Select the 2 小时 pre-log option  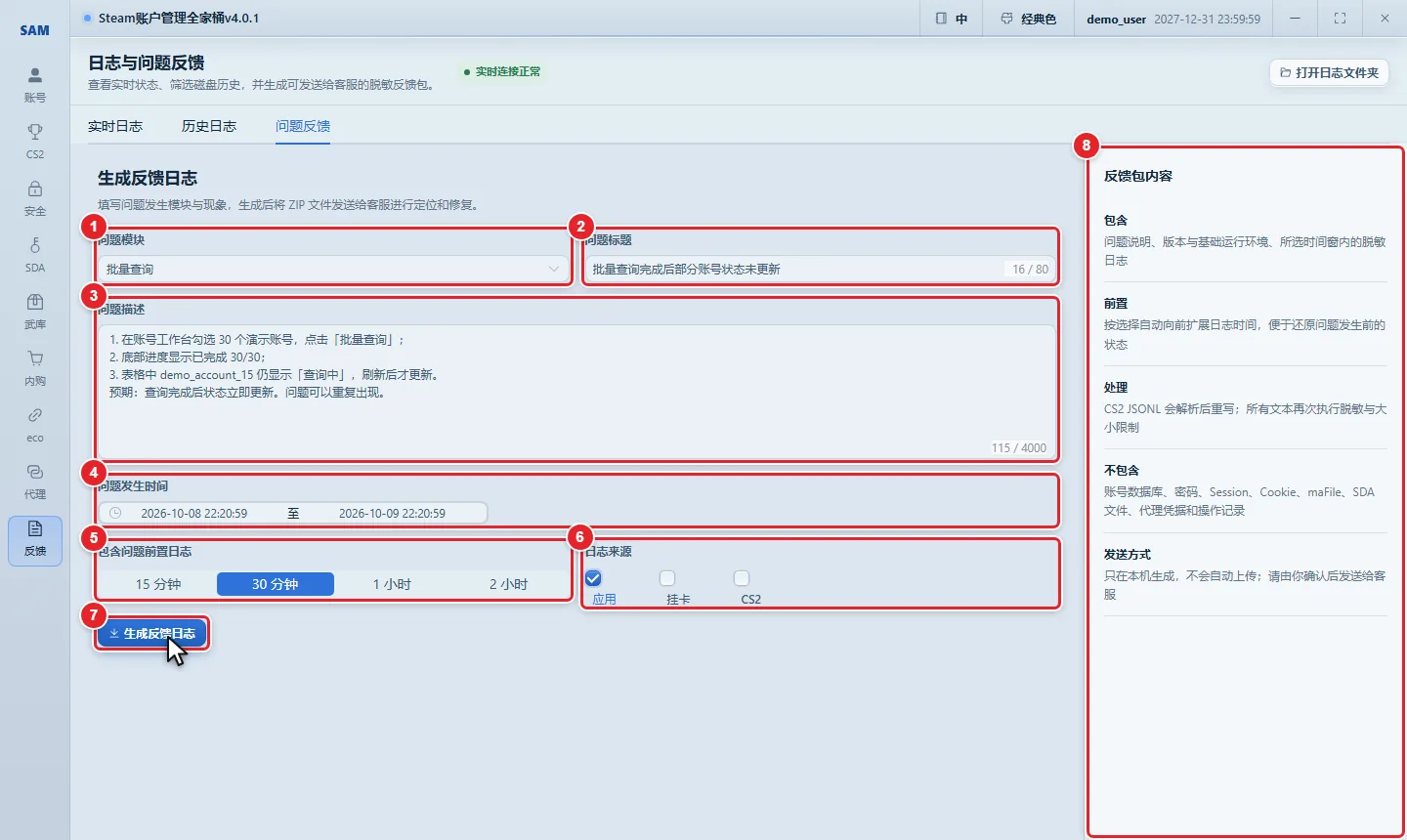click(x=508, y=584)
